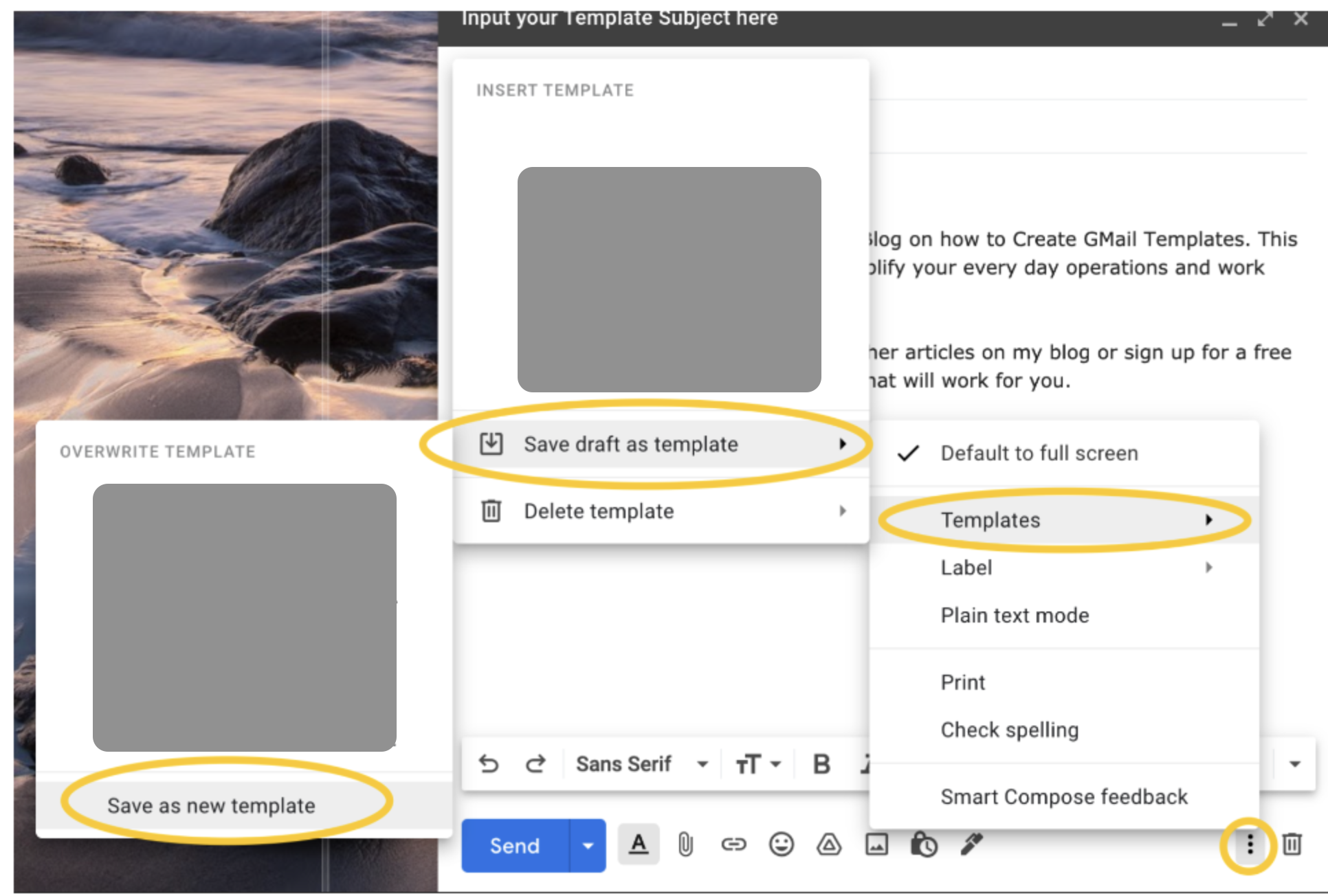Image resolution: width=1328 pixels, height=896 pixels.
Task: Choose 'Save as new template'
Action: 212,805
